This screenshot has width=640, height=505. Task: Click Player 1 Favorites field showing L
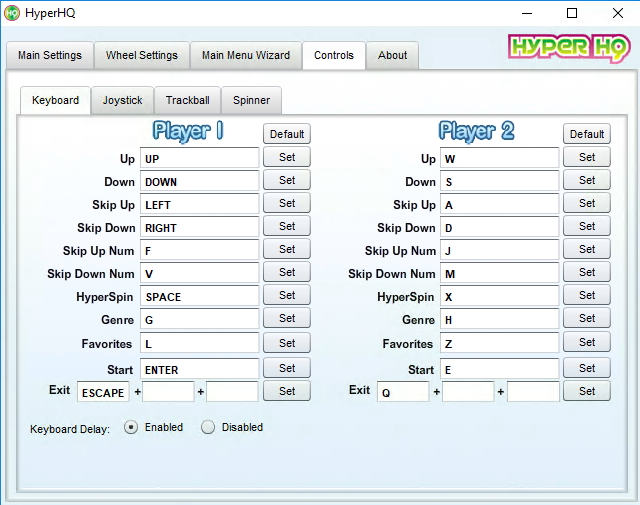tap(200, 343)
